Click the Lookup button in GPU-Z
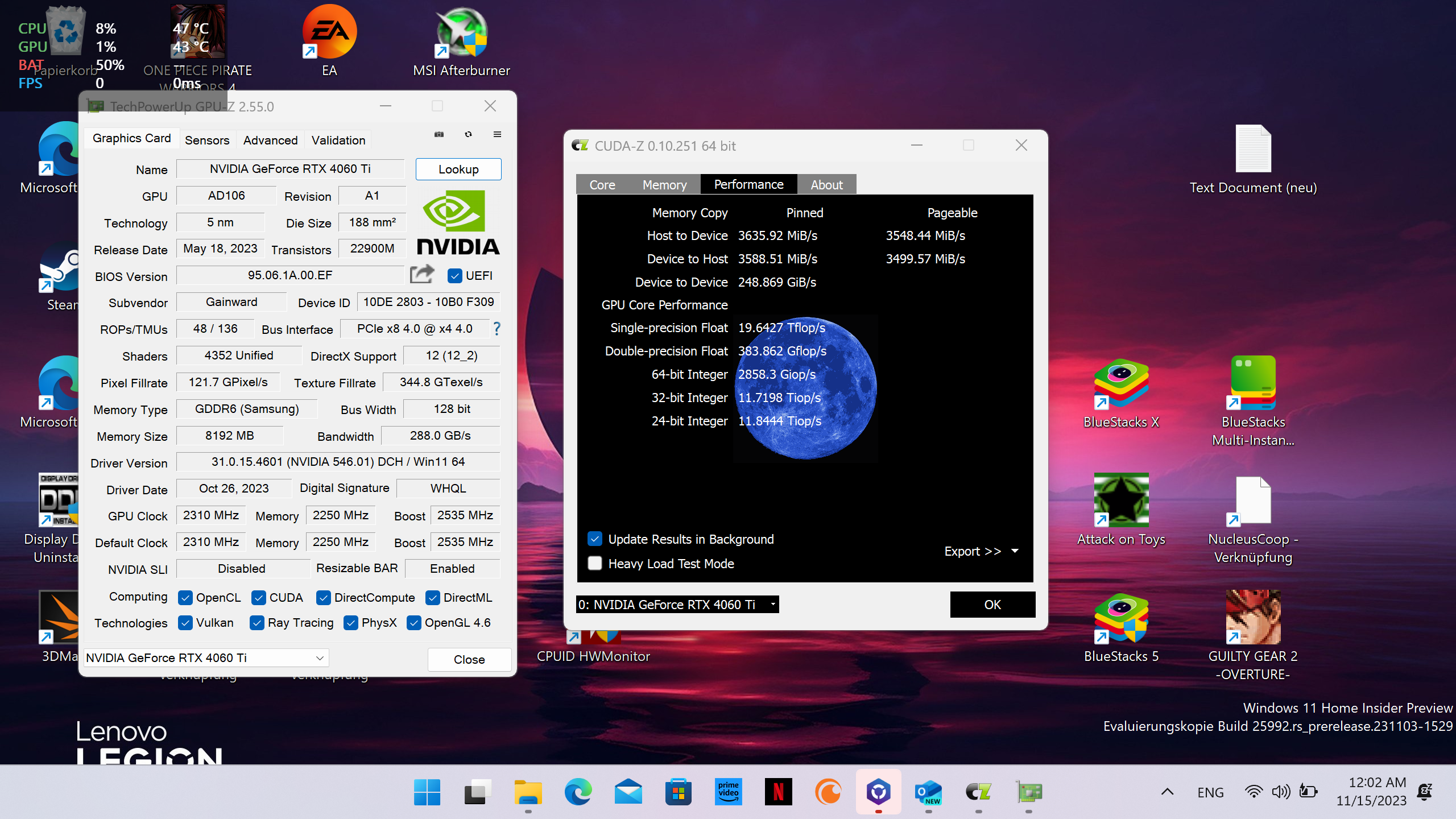This screenshot has height=819, width=1456. pos(458,169)
